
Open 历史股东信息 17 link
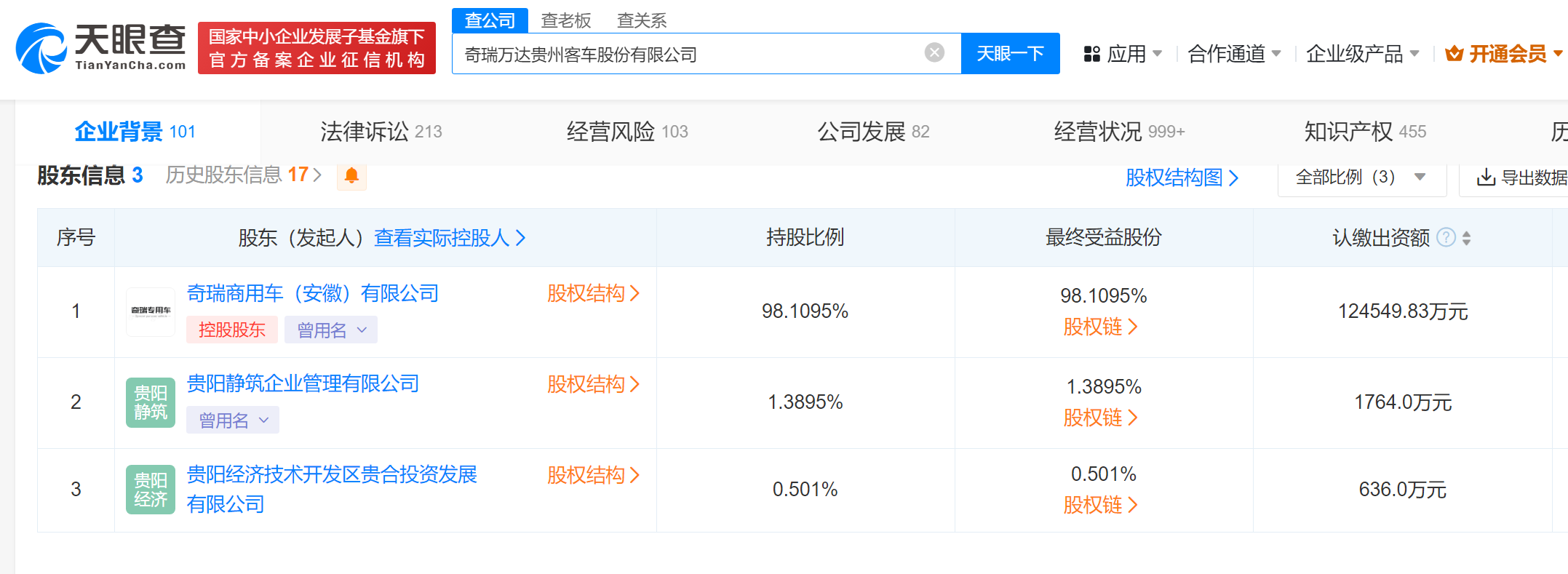244,175
